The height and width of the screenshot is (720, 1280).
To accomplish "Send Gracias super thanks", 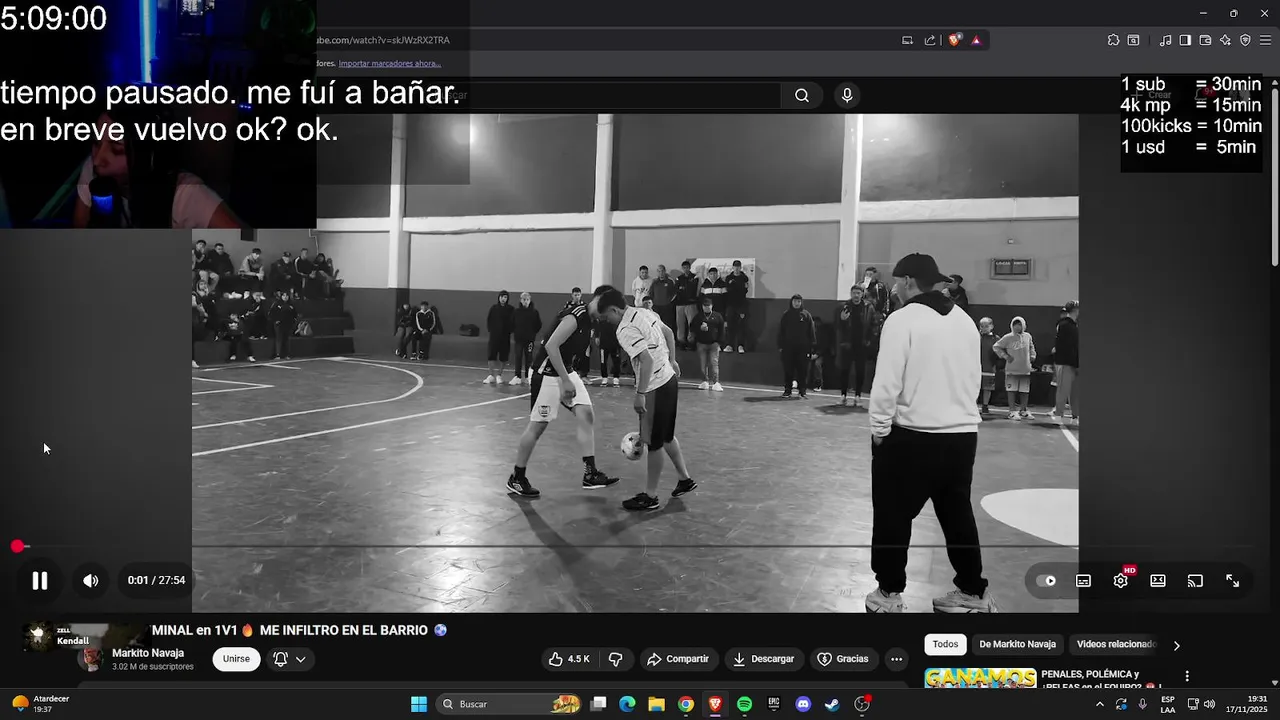I will pos(843,659).
